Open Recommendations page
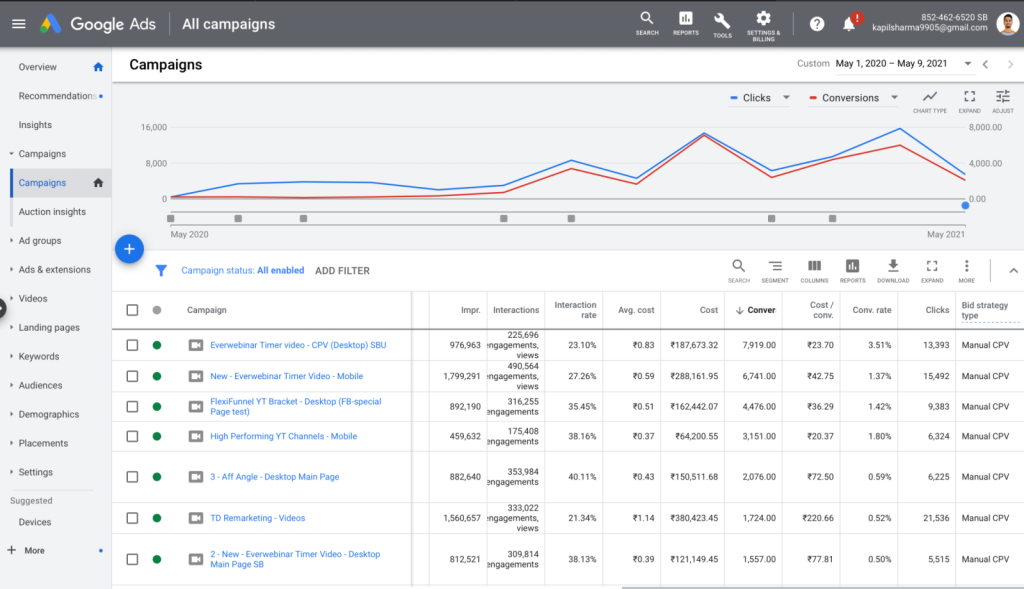Image resolution: width=1024 pixels, height=589 pixels. [57, 96]
